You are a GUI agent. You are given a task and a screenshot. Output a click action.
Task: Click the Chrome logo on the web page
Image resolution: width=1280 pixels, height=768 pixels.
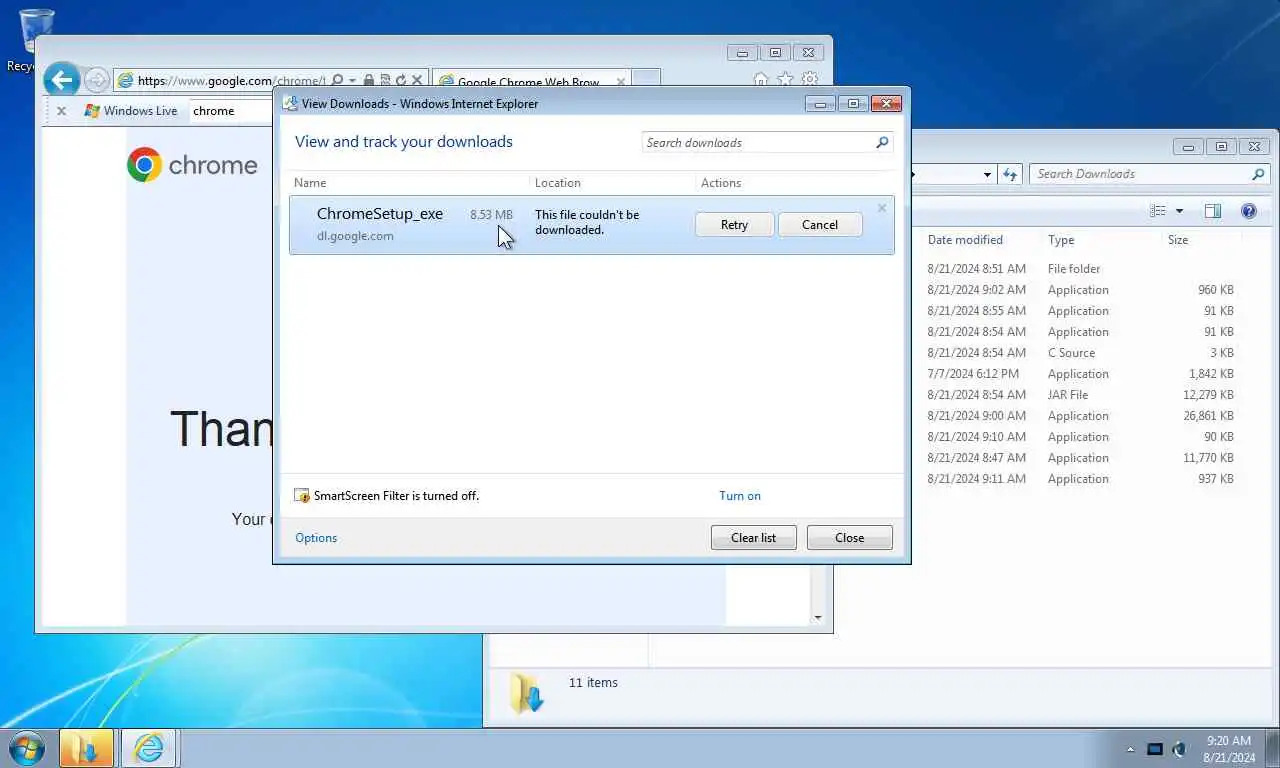tap(144, 165)
